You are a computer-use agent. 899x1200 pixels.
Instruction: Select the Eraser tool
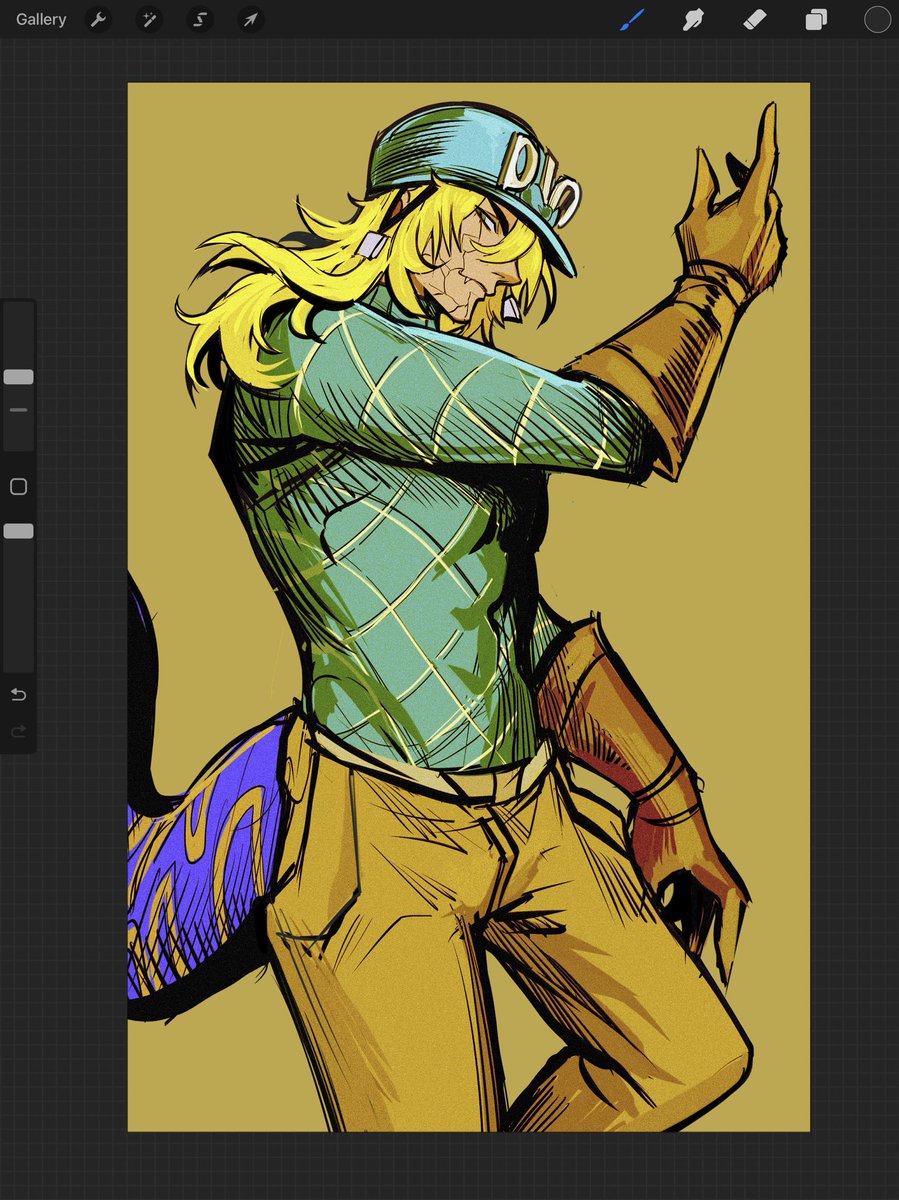point(755,19)
